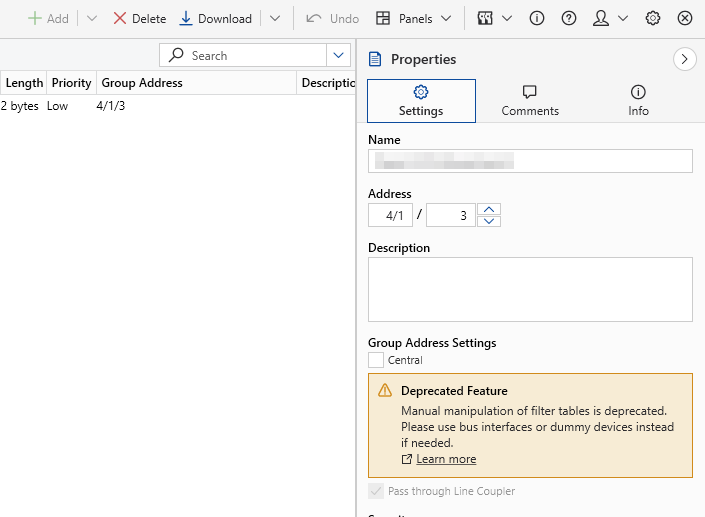
Task: Expand the Download options dropdown arrow
Action: click(x=275, y=19)
